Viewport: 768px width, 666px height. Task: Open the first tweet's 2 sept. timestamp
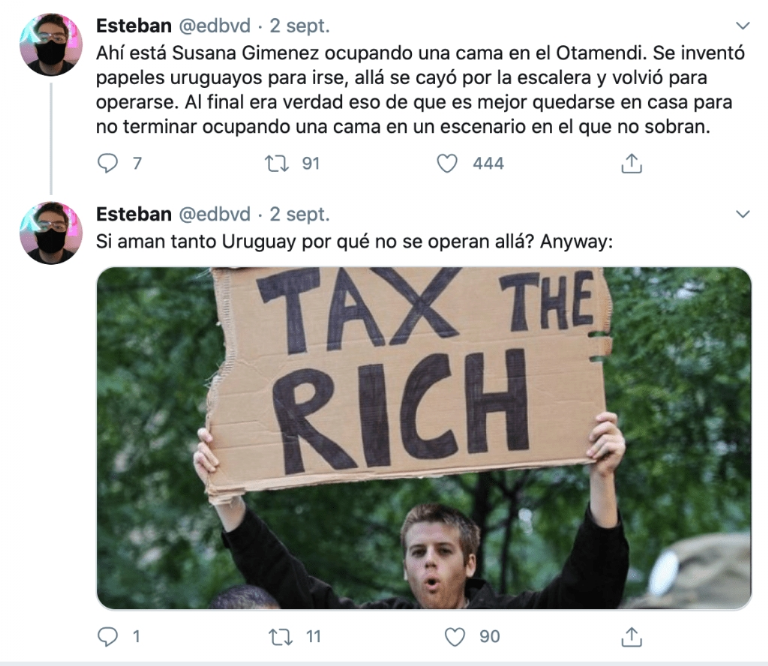point(300,26)
